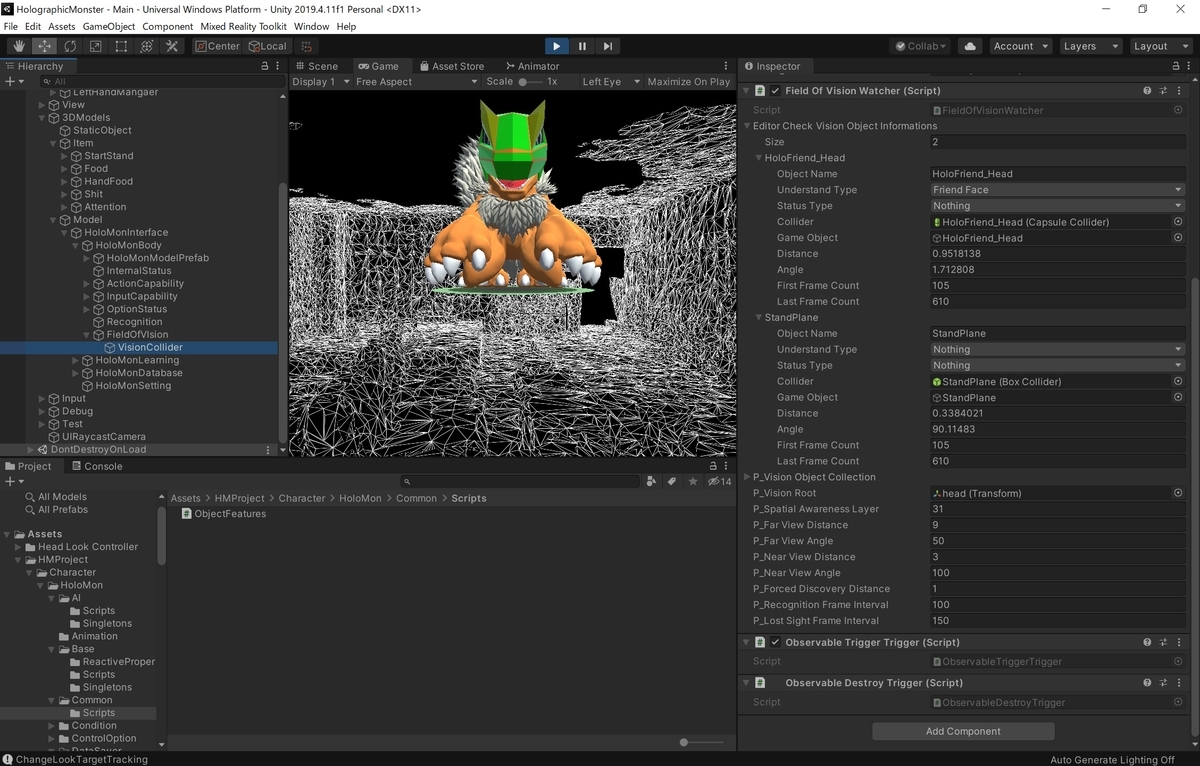Select the Move tool
Viewport: 1200px width, 766px height.
[x=45, y=46]
